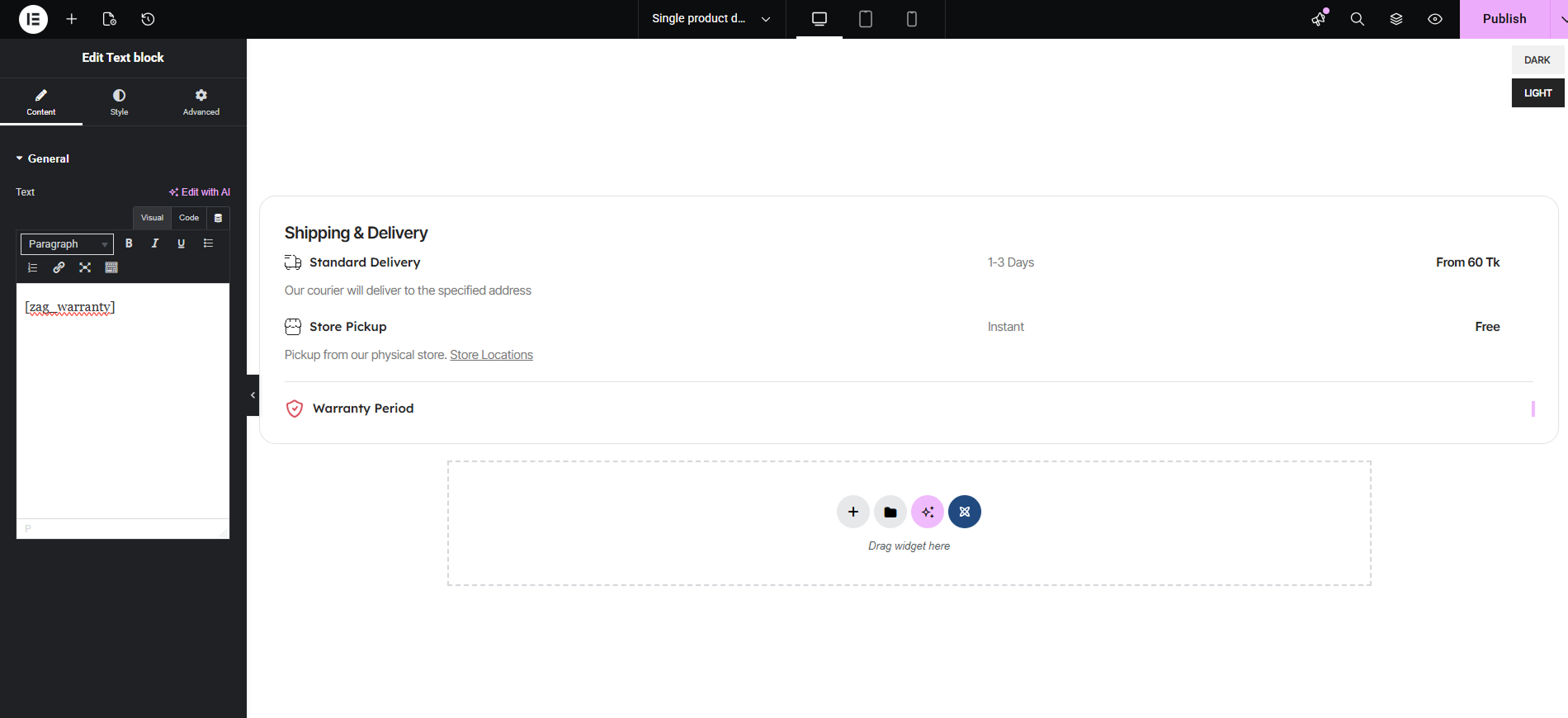This screenshot has height=718, width=1568.
Task: Switch to tablet responsive view
Action: (x=866, y=19)
